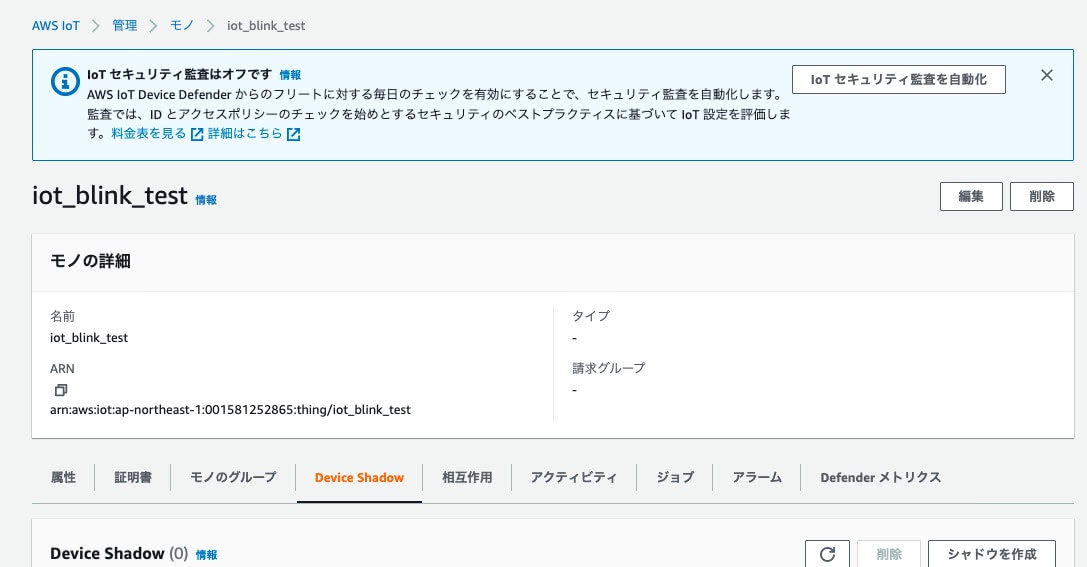Go to the ジョブ tab
This screenshot has width=1087, height=567.
click(675, 477)
